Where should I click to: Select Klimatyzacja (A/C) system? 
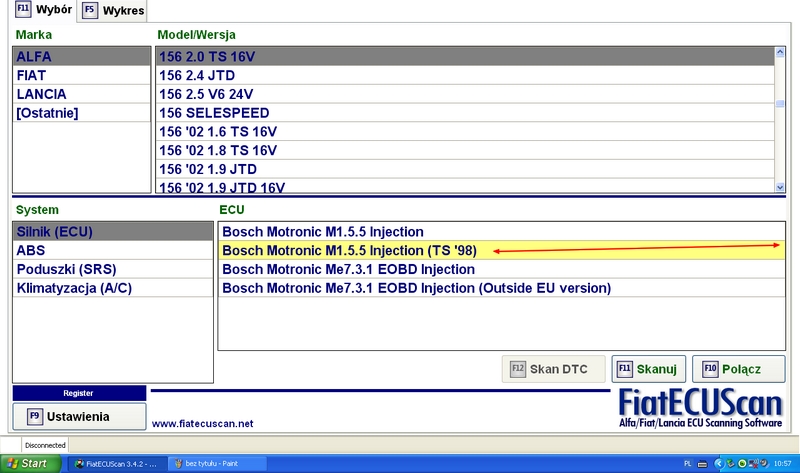point(113,288)
